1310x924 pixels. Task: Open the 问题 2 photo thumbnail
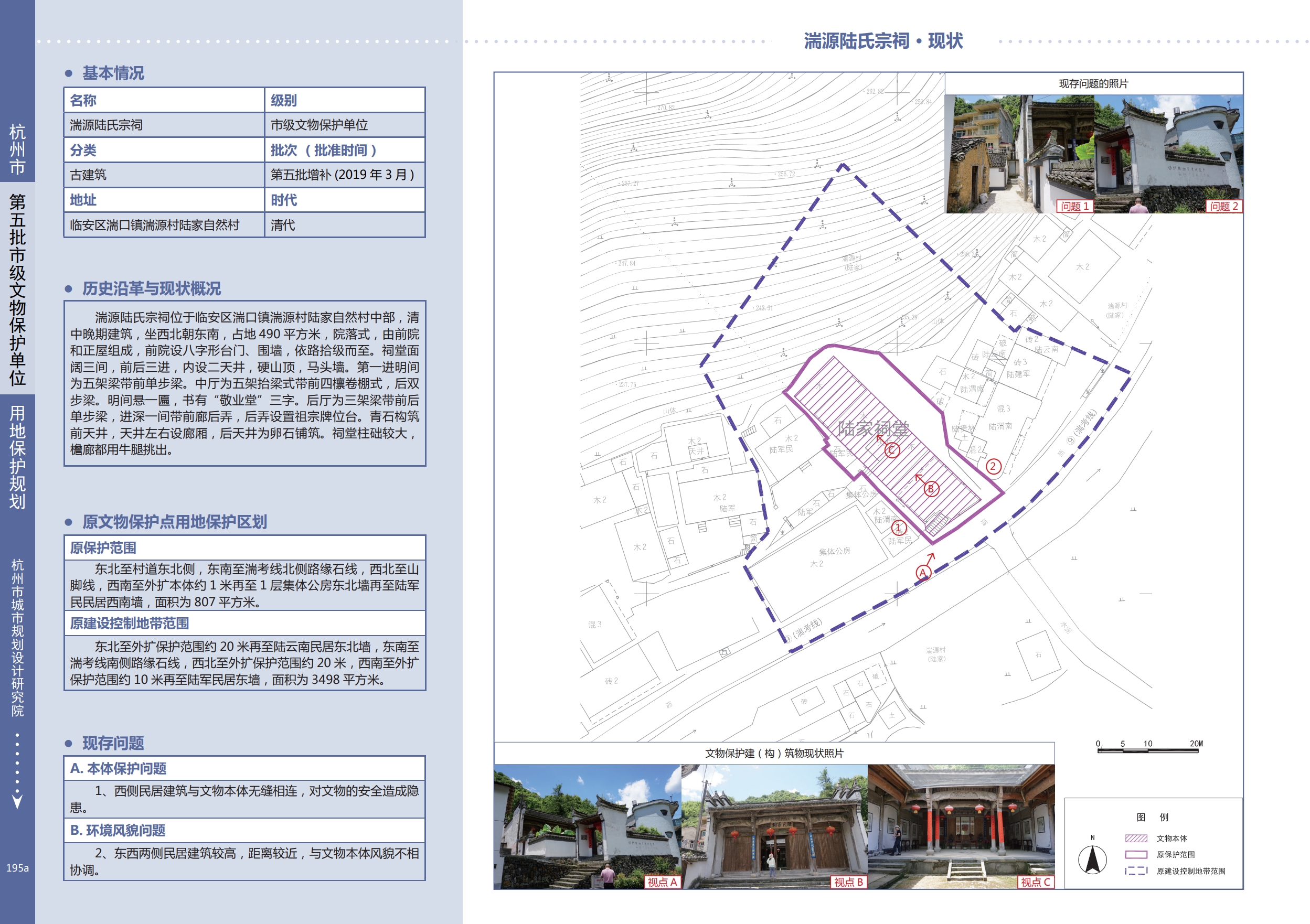click(1168, 154)
